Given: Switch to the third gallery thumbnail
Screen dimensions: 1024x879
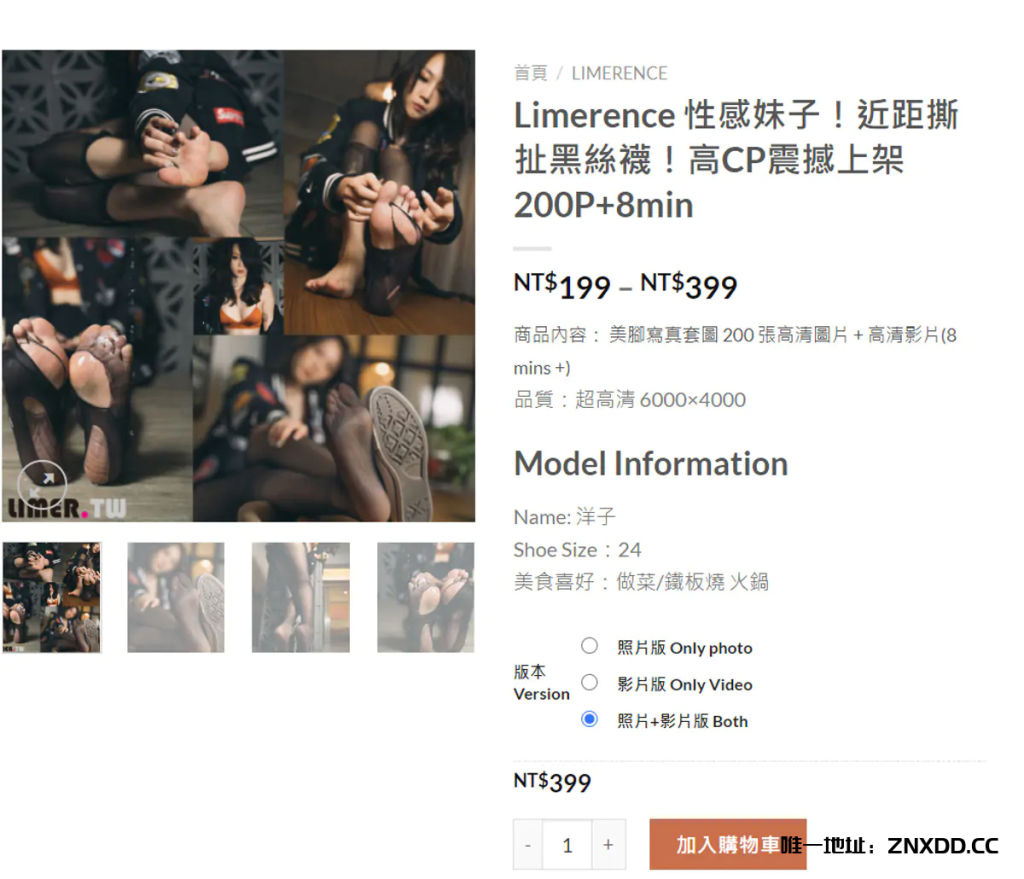Looking at the screenshot, I should (301, 597).
